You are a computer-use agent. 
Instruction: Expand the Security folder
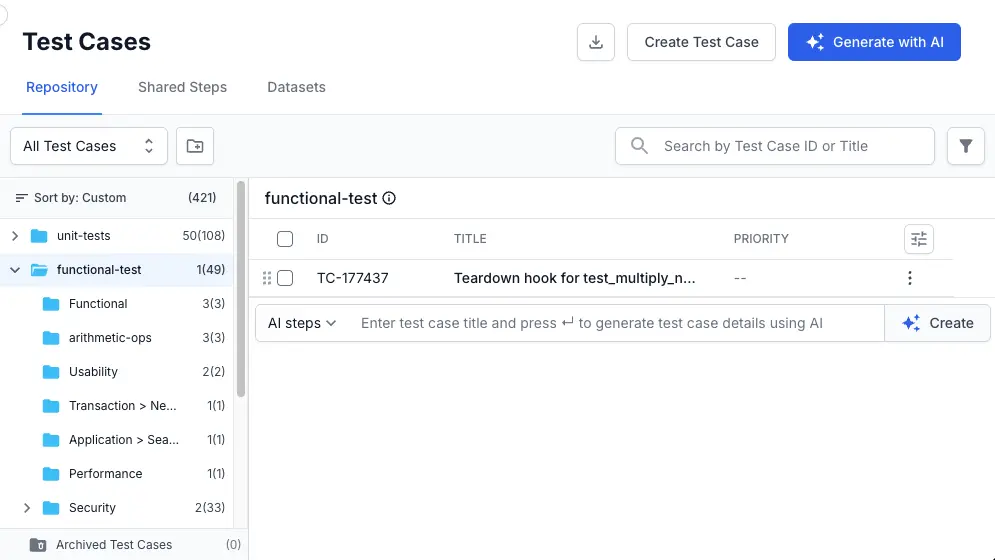(27, 508)
